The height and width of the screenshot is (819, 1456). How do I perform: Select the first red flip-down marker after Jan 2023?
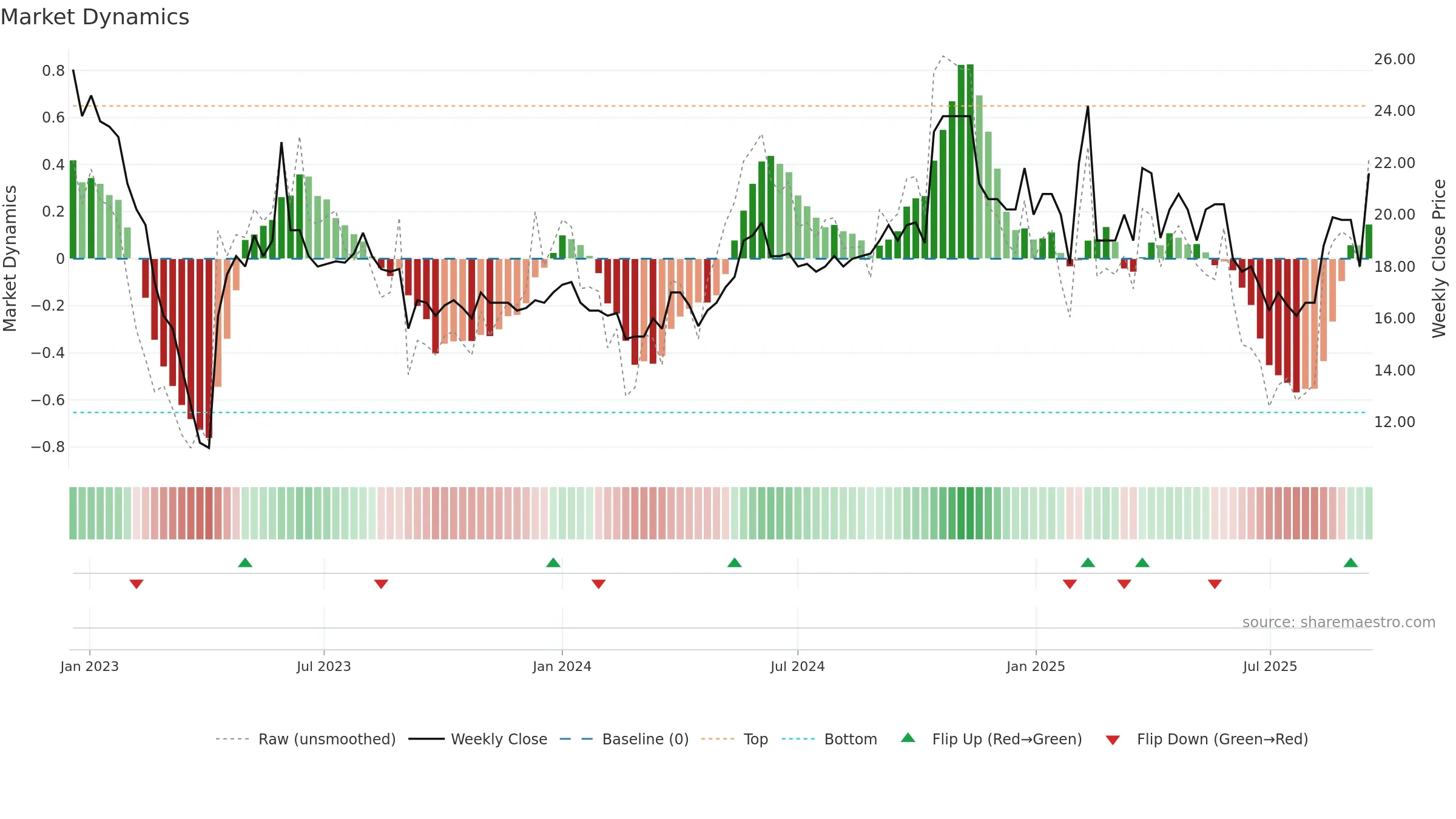point(136,584)
